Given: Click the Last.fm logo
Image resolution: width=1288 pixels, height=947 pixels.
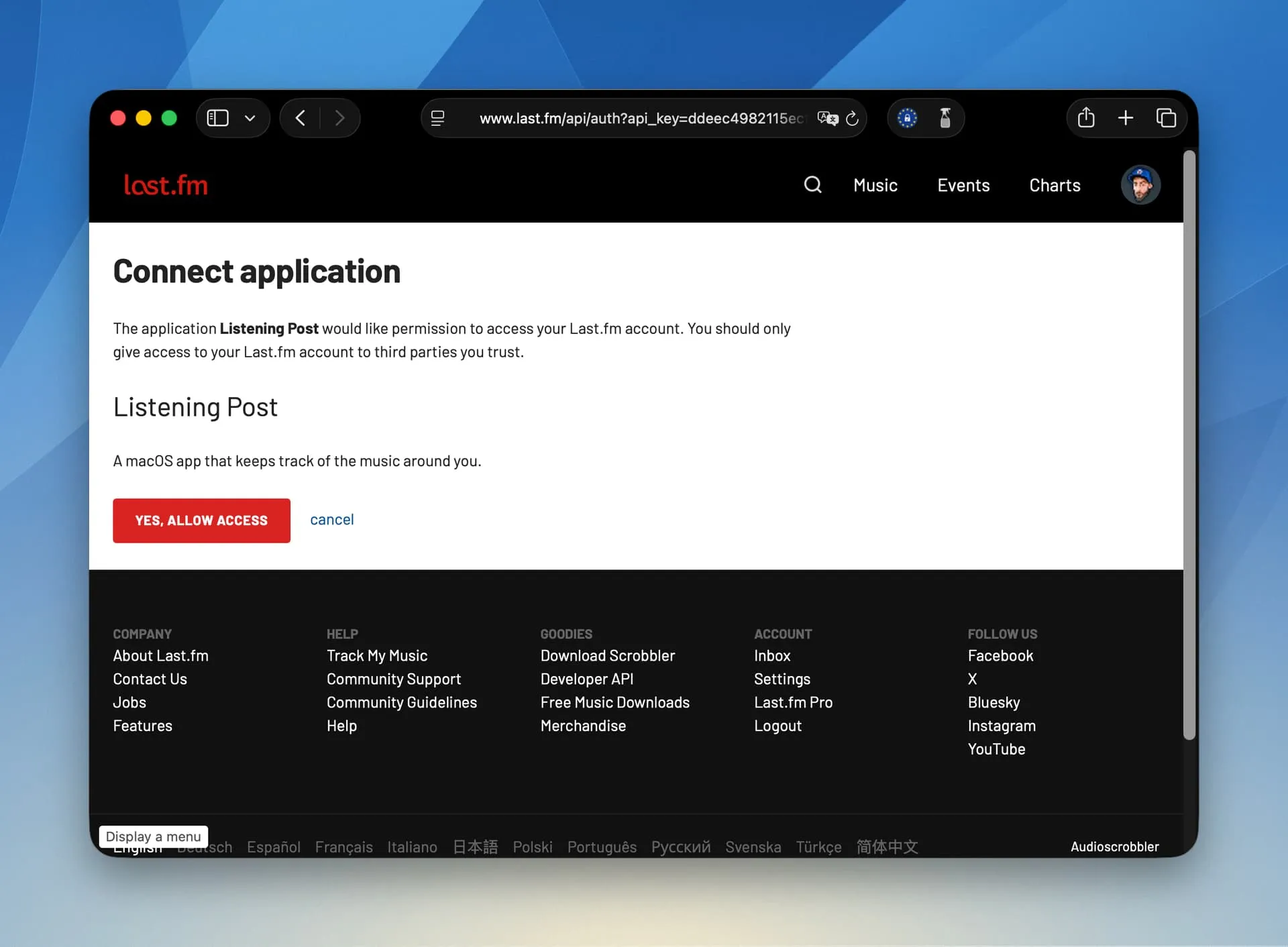Looking at the screenshot, I should click(x=166, y=185).
